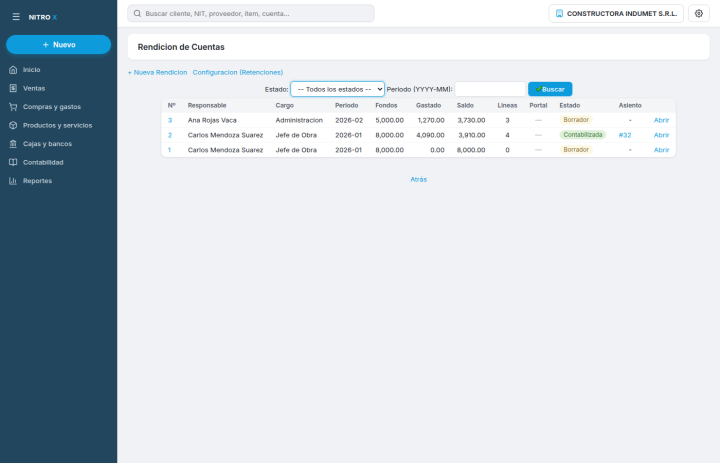Toggle the hamburger menu icon

(x=16, y=17)
